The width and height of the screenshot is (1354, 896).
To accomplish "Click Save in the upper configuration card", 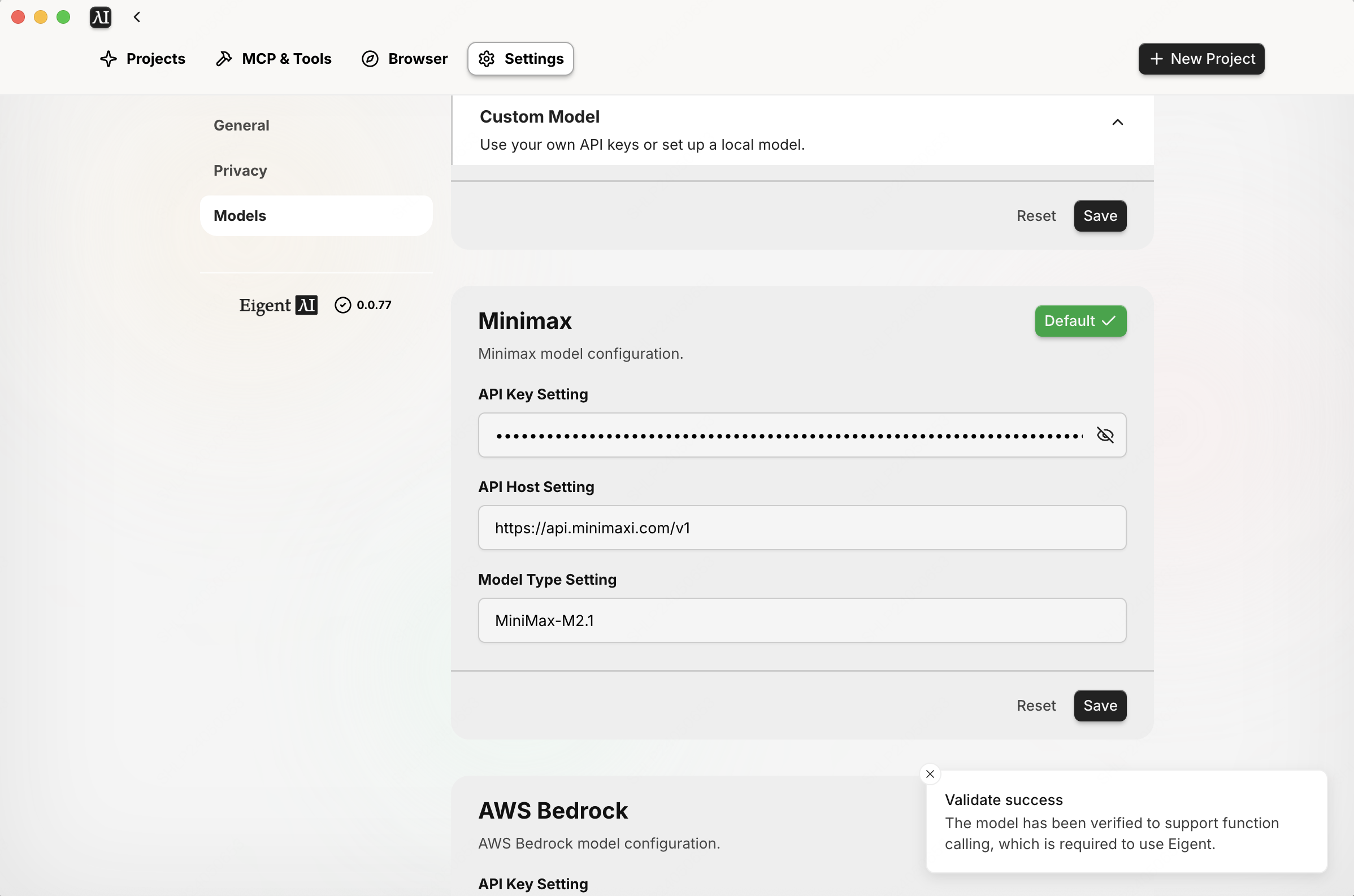I will [1100, 216].
